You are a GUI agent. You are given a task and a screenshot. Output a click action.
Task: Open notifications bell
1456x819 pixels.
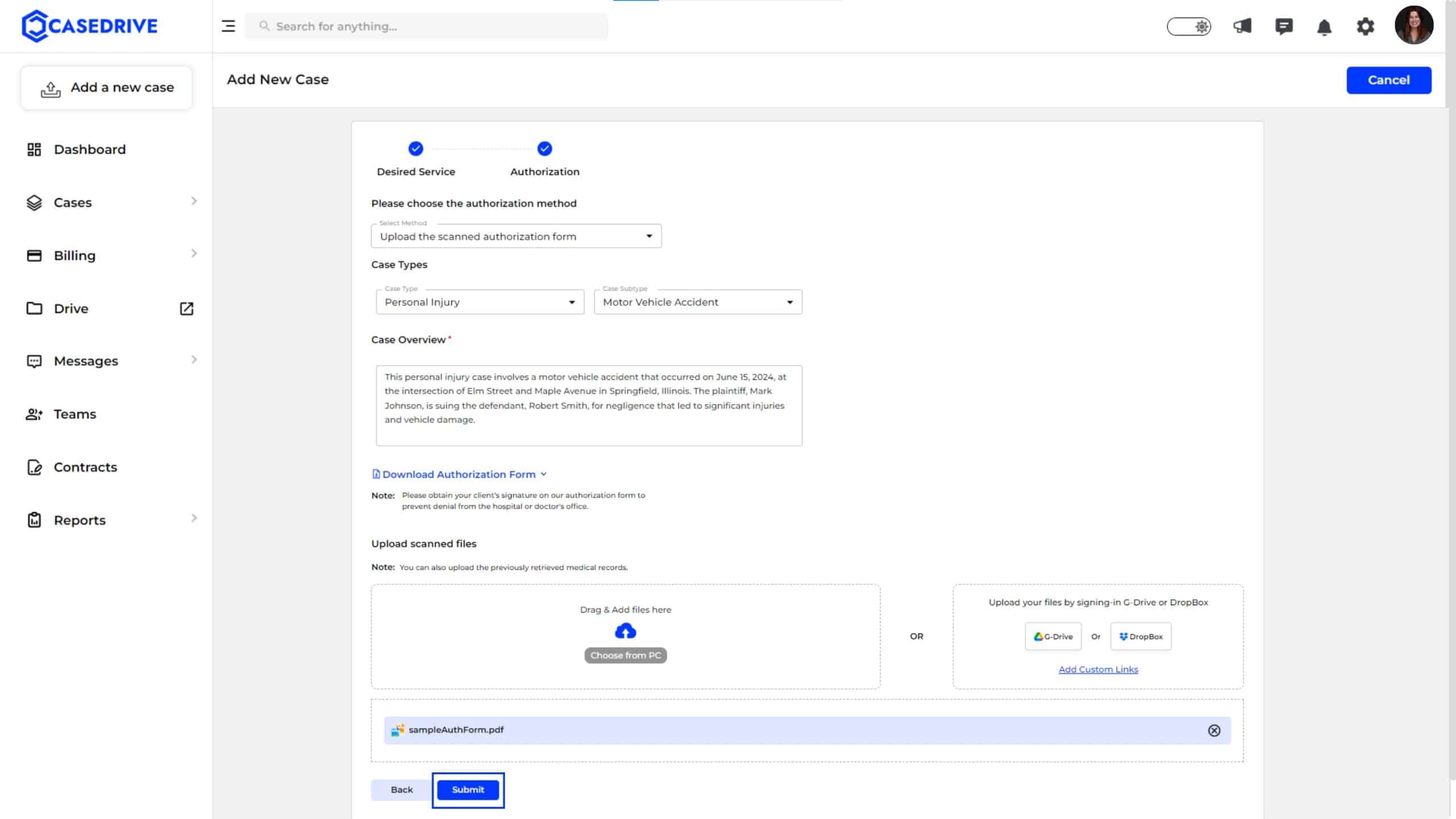[x=1324, y=27]
